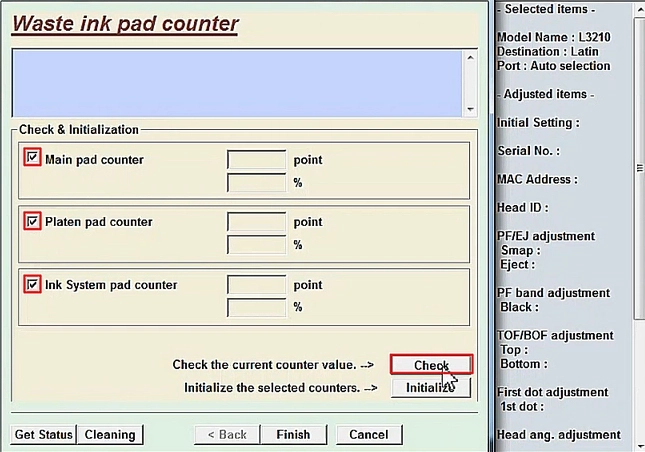Viewport: 645px width, 452px height.
Task: Select the 'Port : Auto selection' text
Action: point(554,66)
